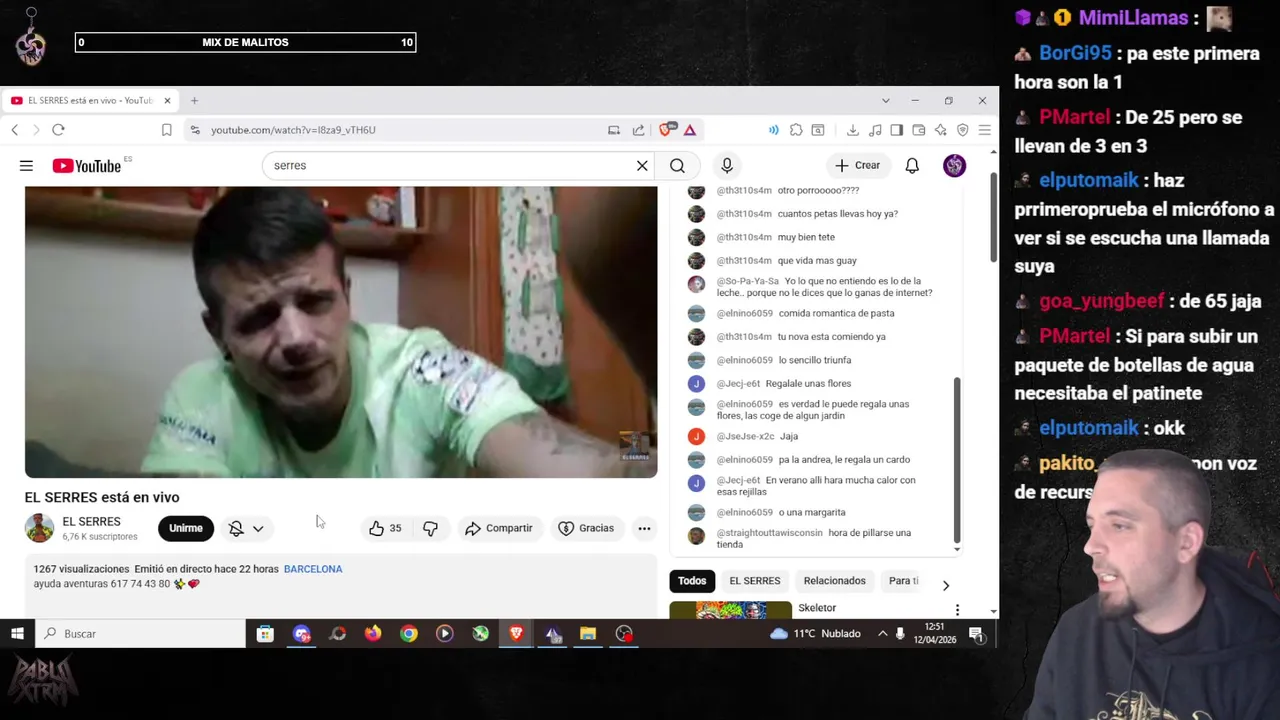Select the EL SERRES chip
This screenshot has width=1280, height=720.
click(x=755, y=581)
